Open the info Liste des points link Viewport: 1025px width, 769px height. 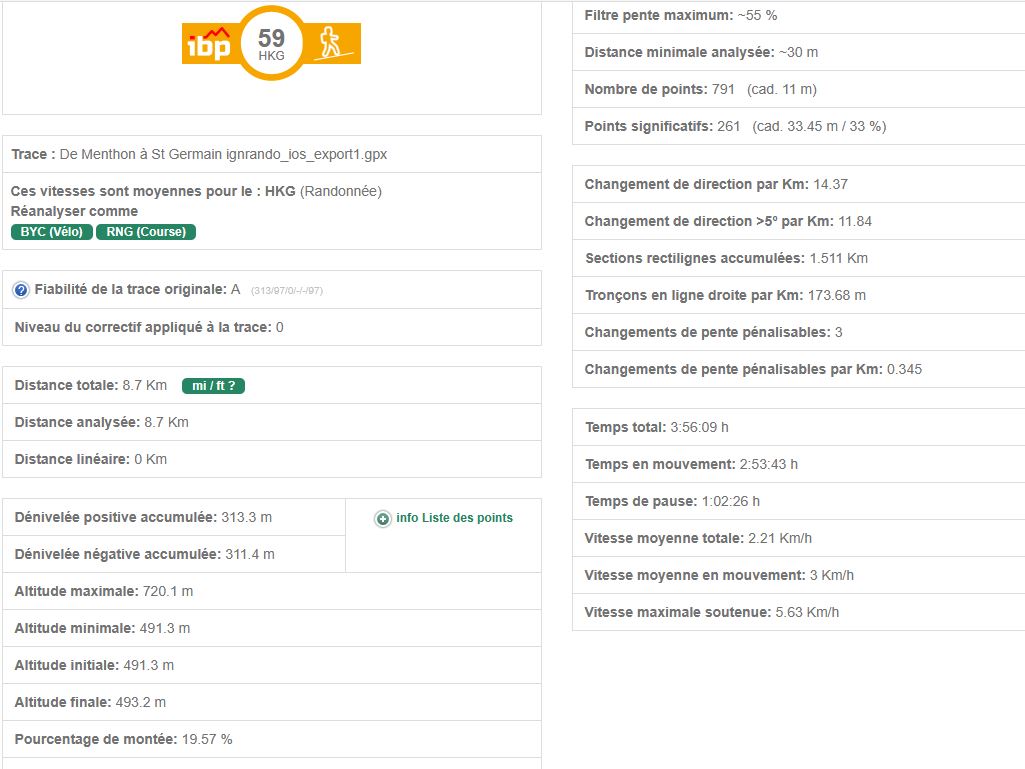[x=454, y=518]
